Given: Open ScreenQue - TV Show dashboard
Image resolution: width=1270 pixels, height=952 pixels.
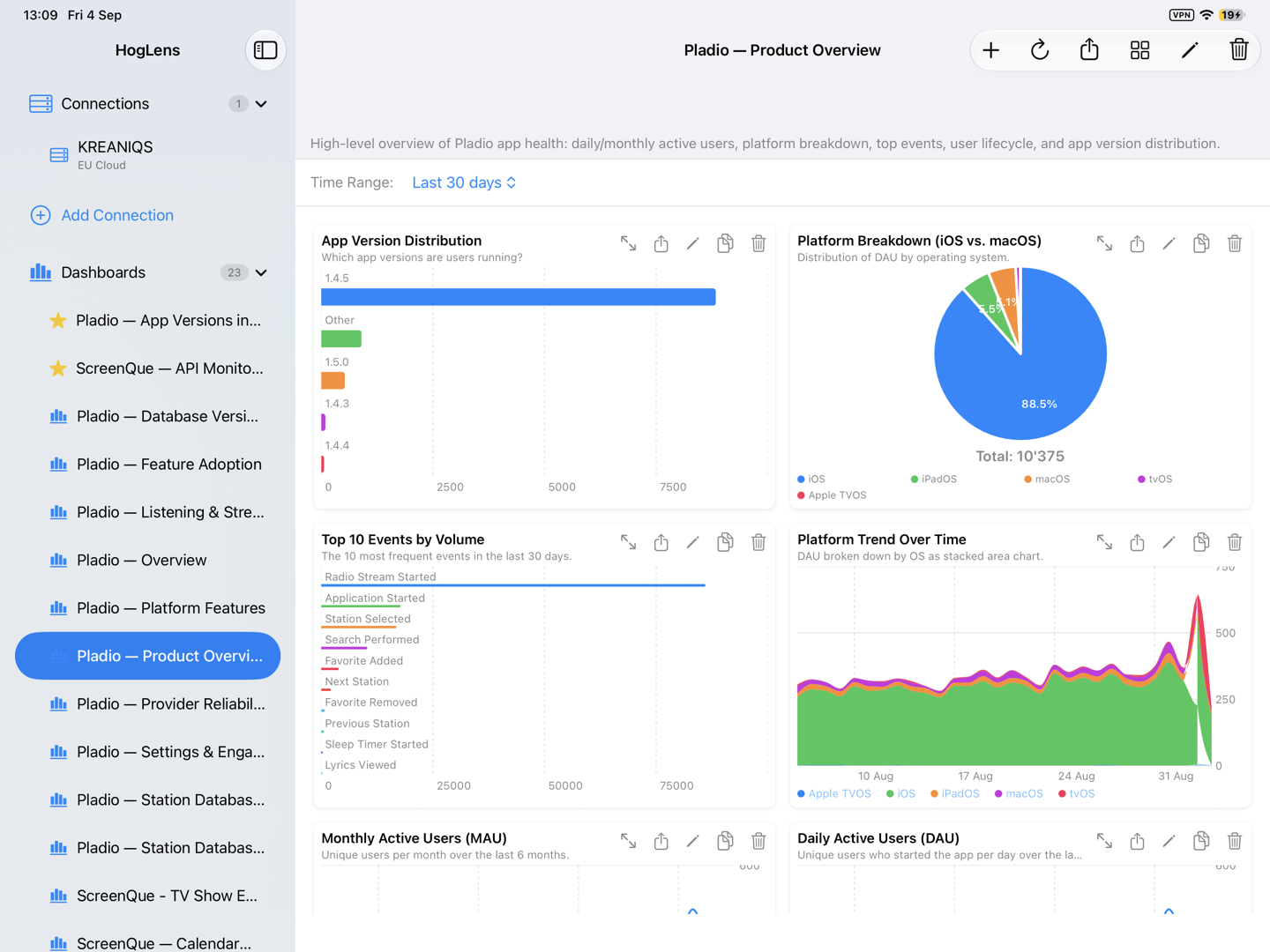Looking at the screenshot, I should (147, 896).
